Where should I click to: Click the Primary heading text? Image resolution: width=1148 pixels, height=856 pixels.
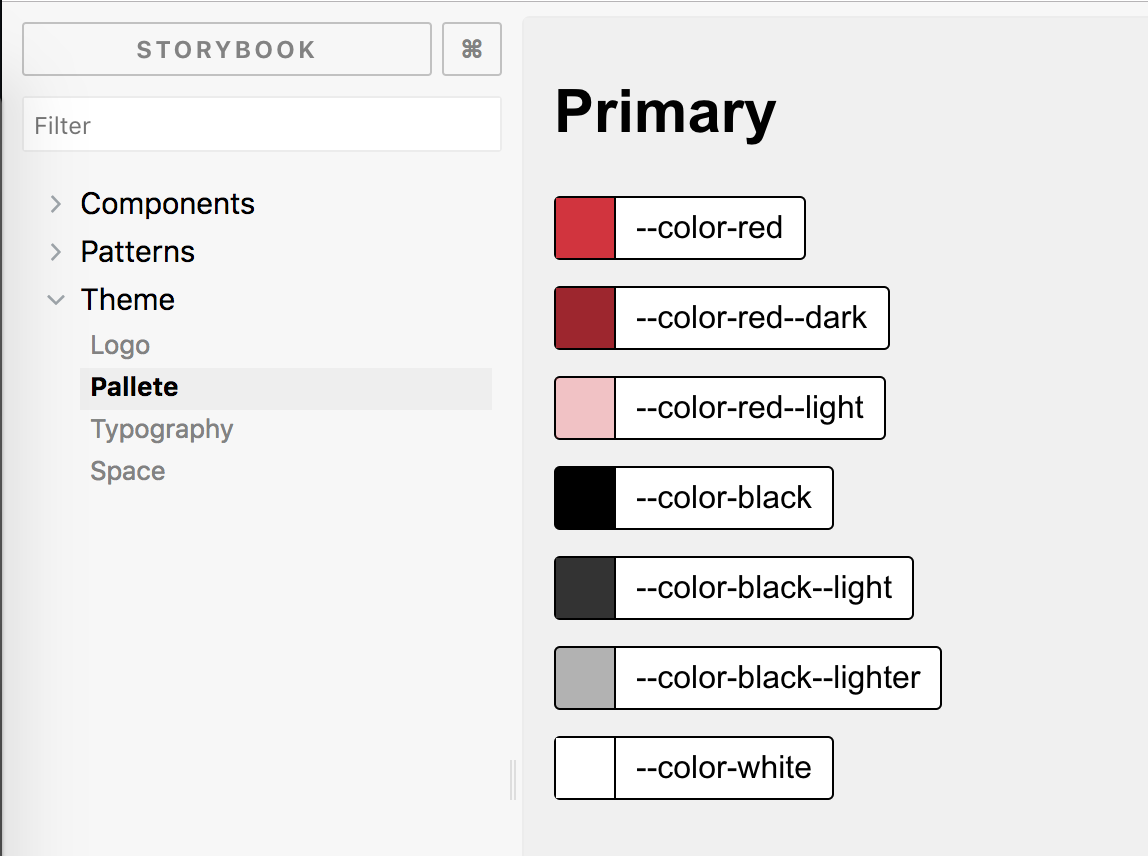pos(665,112)
